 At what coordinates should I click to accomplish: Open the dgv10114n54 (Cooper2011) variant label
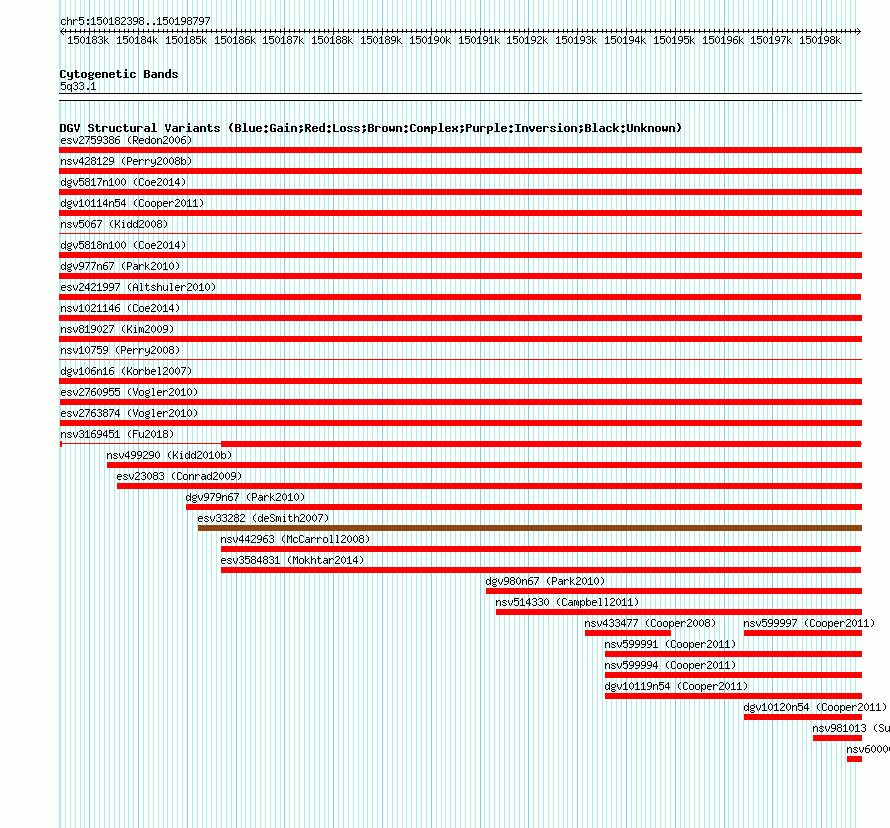click(x=132, y=203)
